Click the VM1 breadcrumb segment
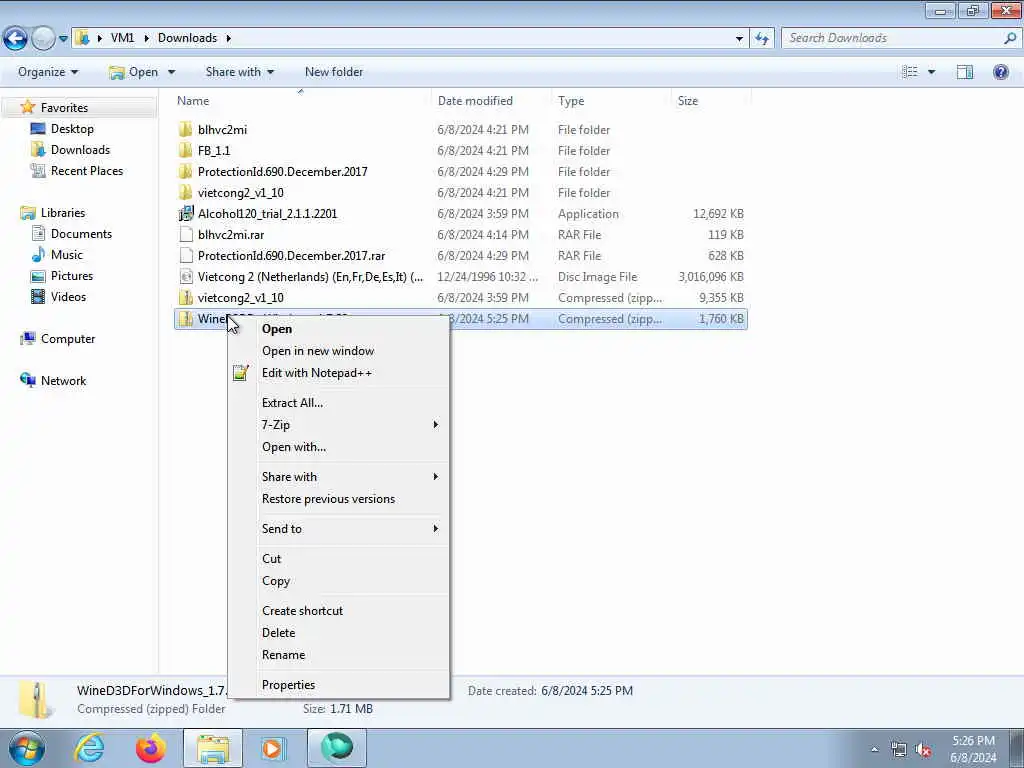Image resolution: width=1024 pixels, height=768 pixels. tap(122, 38)
